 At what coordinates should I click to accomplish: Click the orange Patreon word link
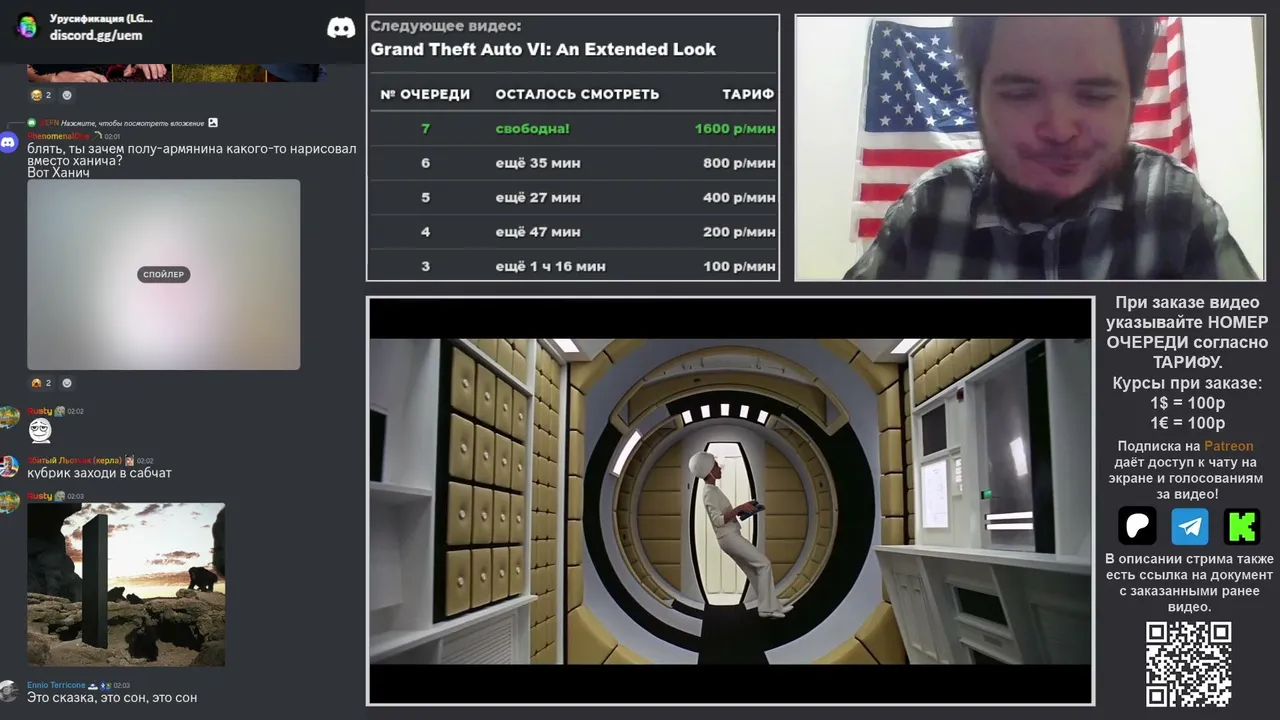pos(1228,446)
